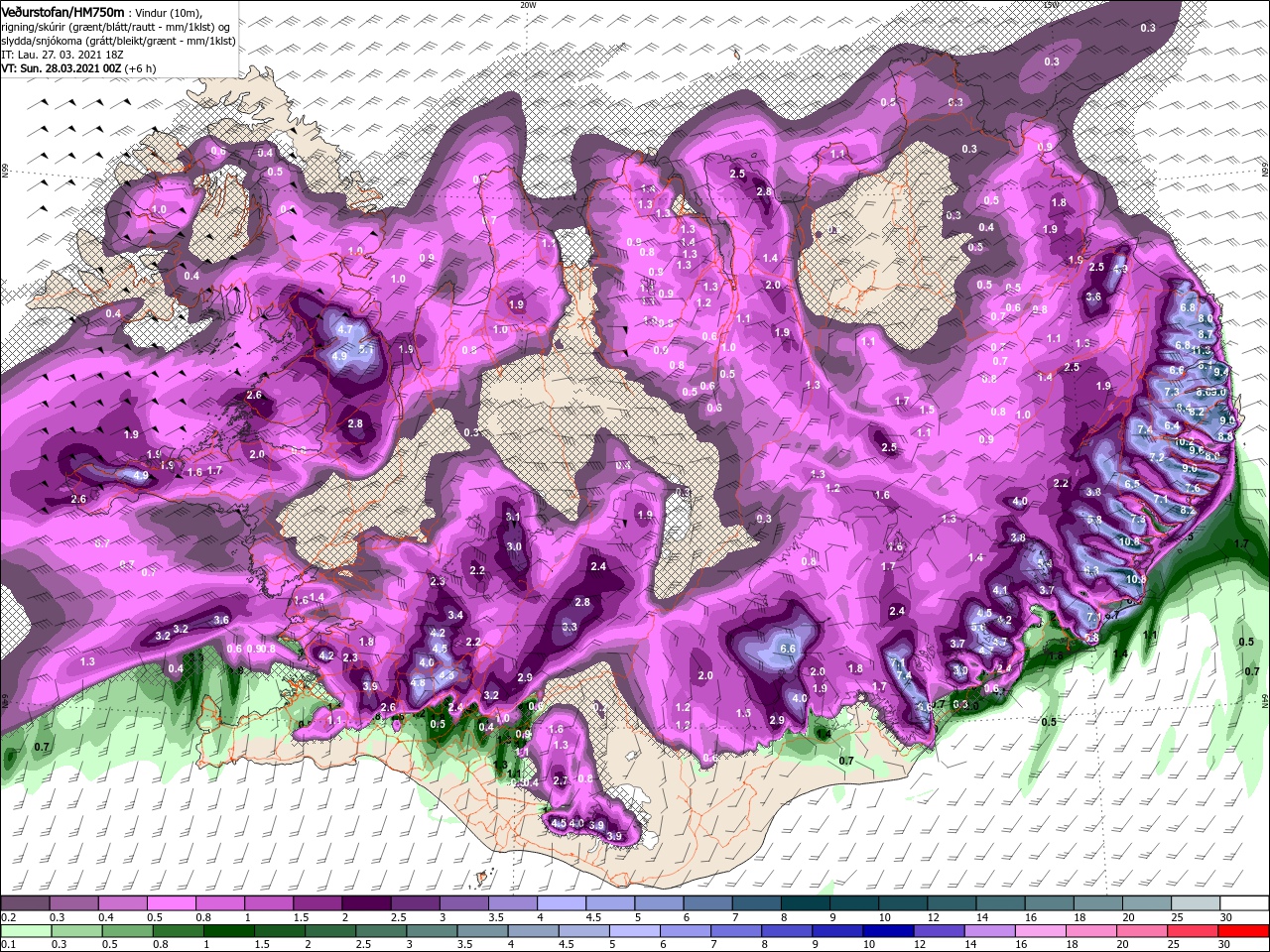Select pale grey snow swatch 25 to 30
The image size is (1270, 952).
[1194, 904]
